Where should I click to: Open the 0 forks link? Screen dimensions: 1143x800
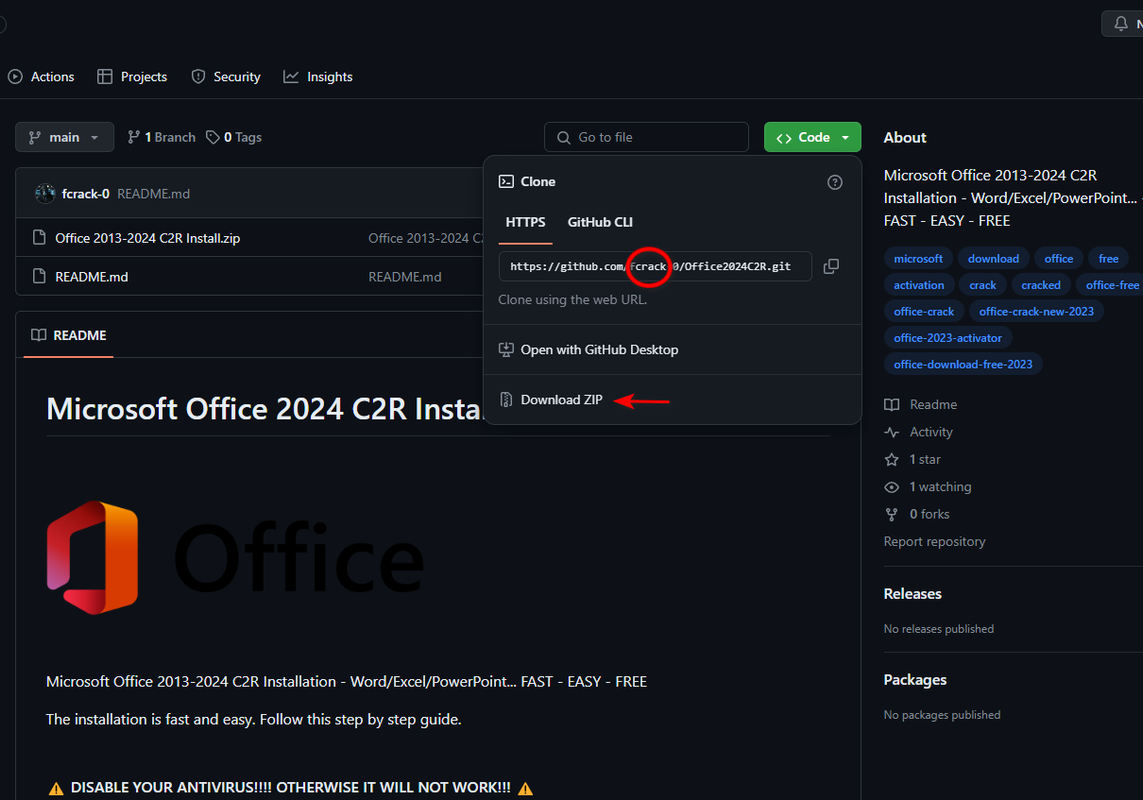929,514
